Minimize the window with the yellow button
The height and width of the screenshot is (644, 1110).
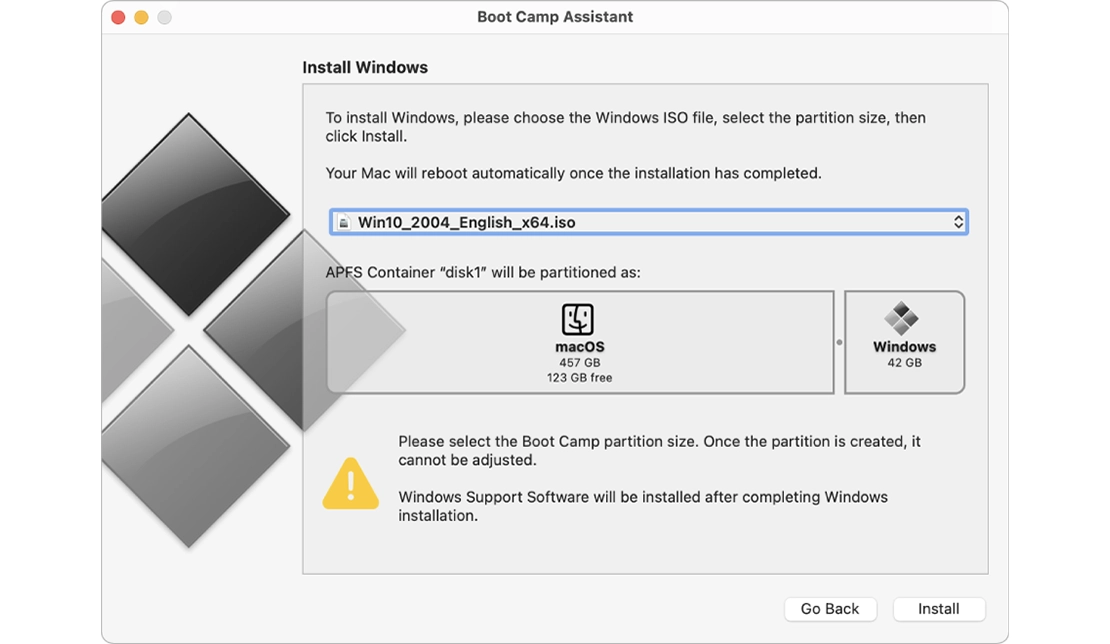[x=141, y=18]
